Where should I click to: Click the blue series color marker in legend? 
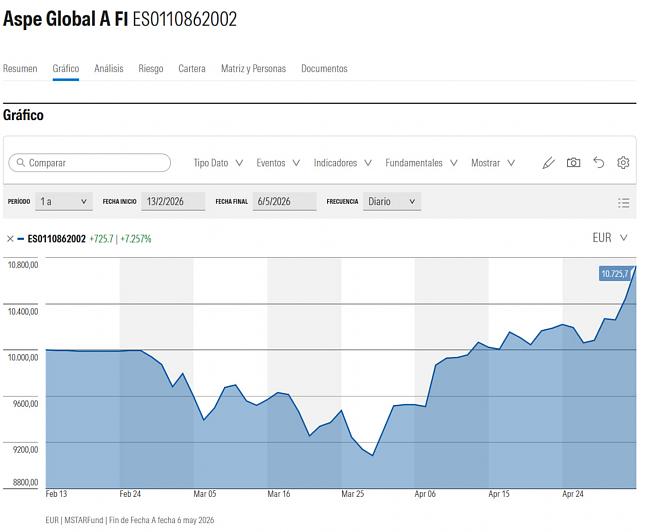tap(21, 239)
